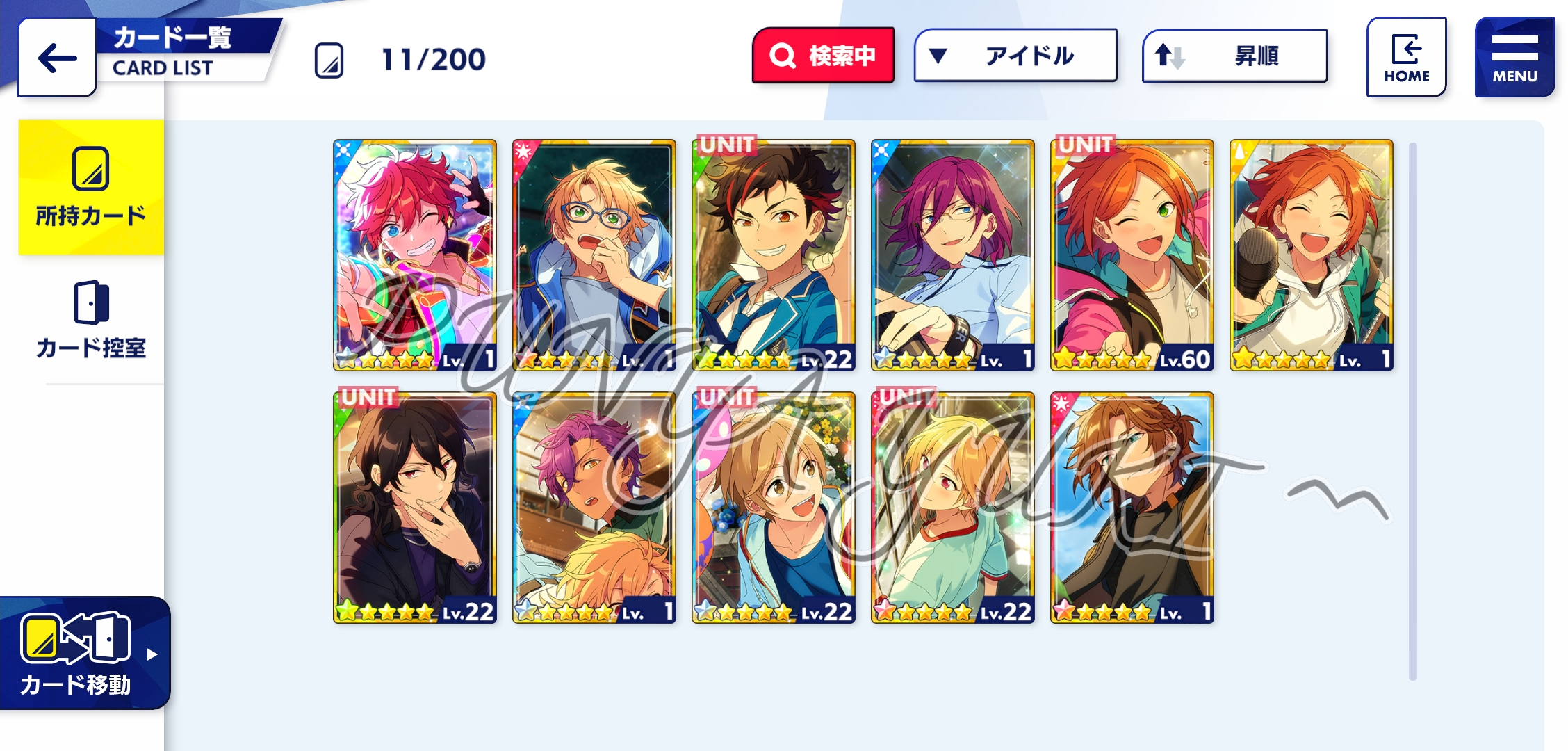Switch to the カード控室 tab

point(91,320)
